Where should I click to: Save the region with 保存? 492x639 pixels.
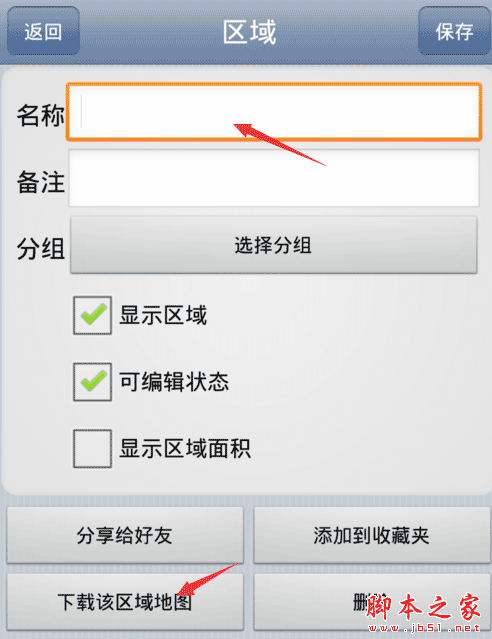tap(454, 31)
